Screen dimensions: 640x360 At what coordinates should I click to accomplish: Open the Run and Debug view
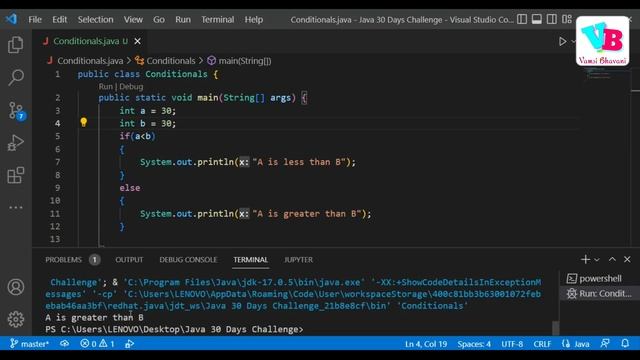[16, 143]
